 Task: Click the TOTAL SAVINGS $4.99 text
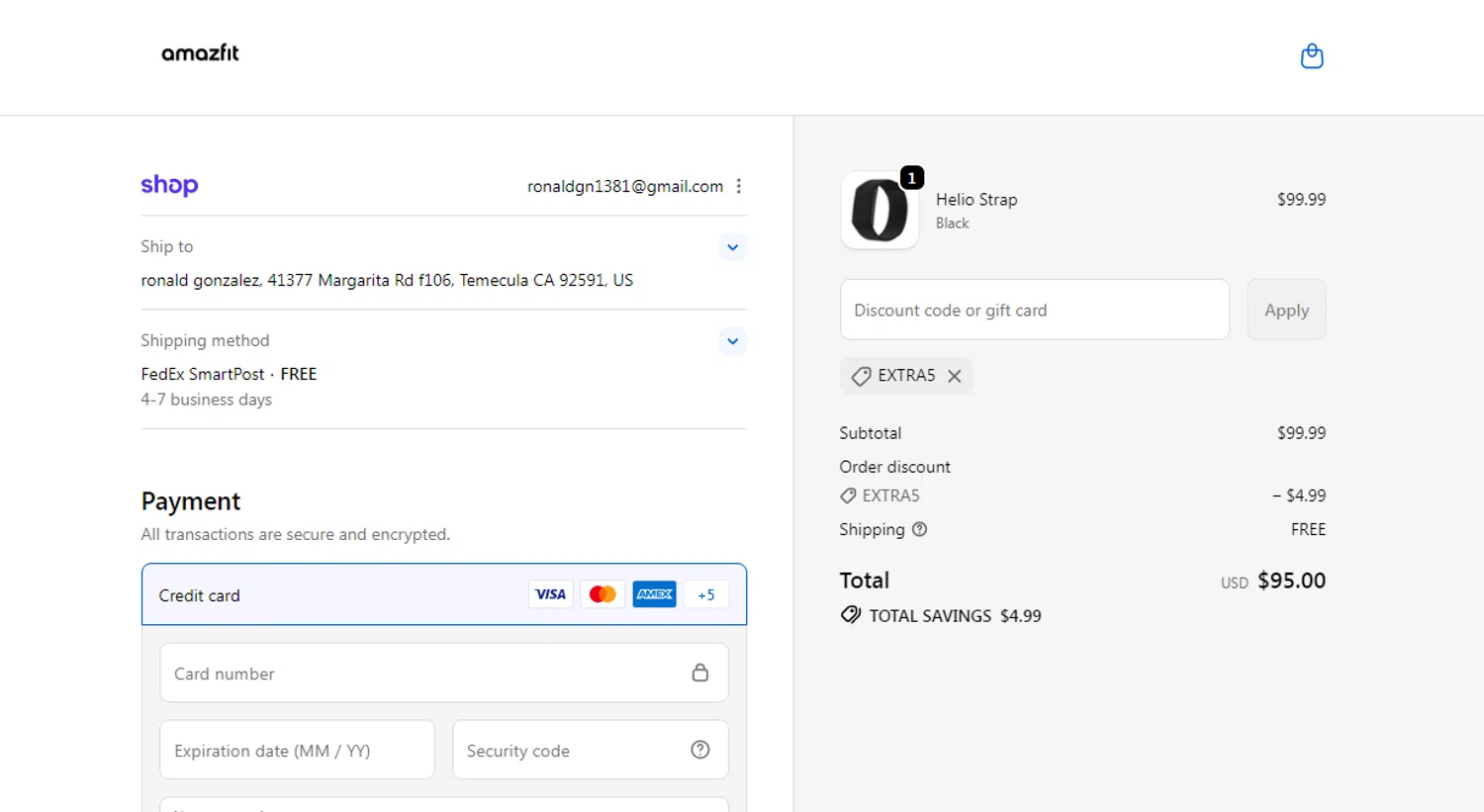pos(955,615)
